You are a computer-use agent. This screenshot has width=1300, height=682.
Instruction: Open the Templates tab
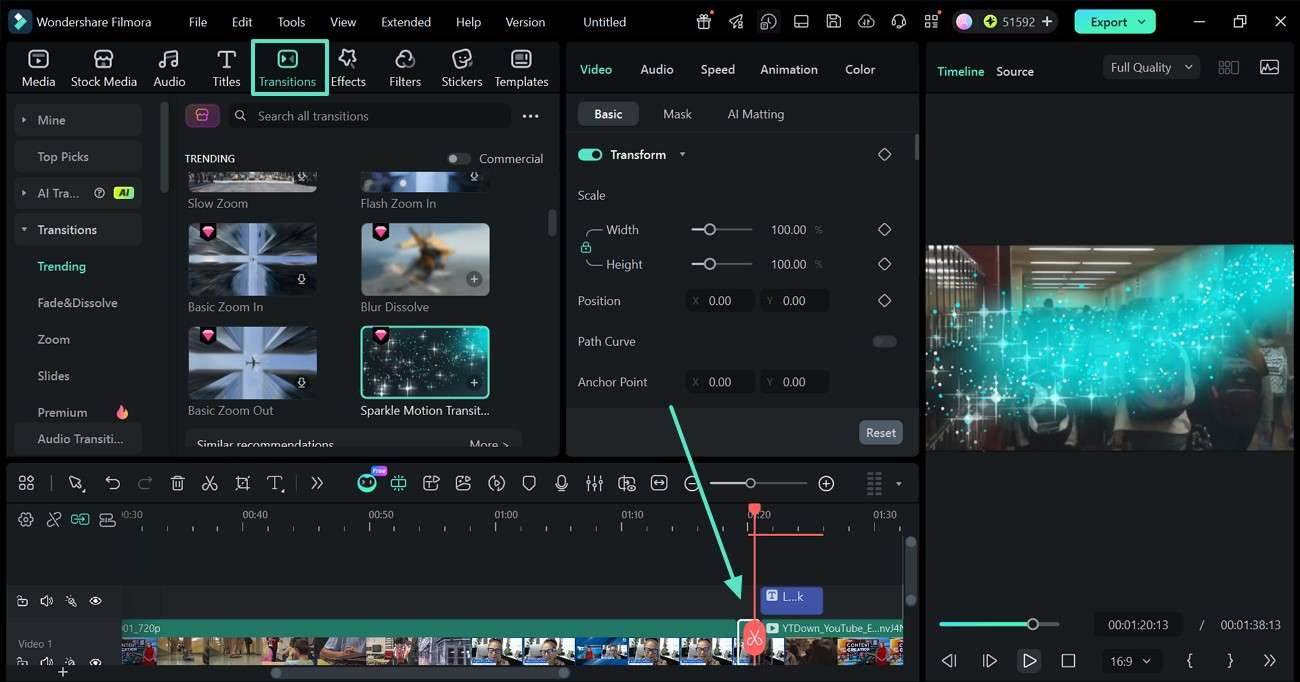pyautogui.click(x=521, y=68)
